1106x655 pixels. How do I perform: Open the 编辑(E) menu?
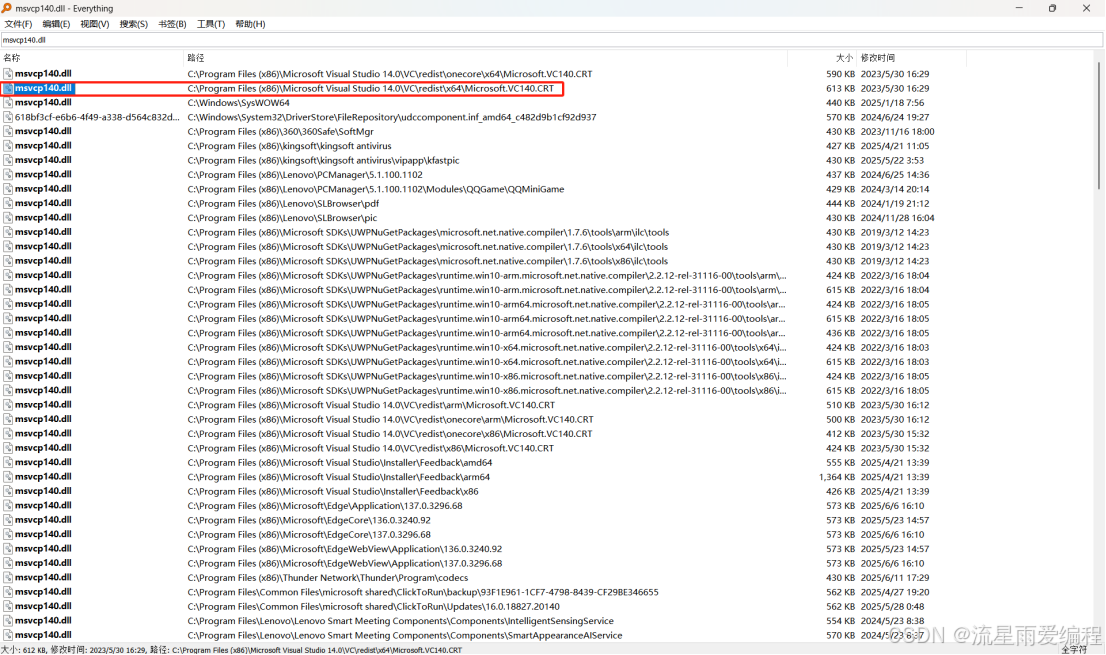tap(56, 24)
